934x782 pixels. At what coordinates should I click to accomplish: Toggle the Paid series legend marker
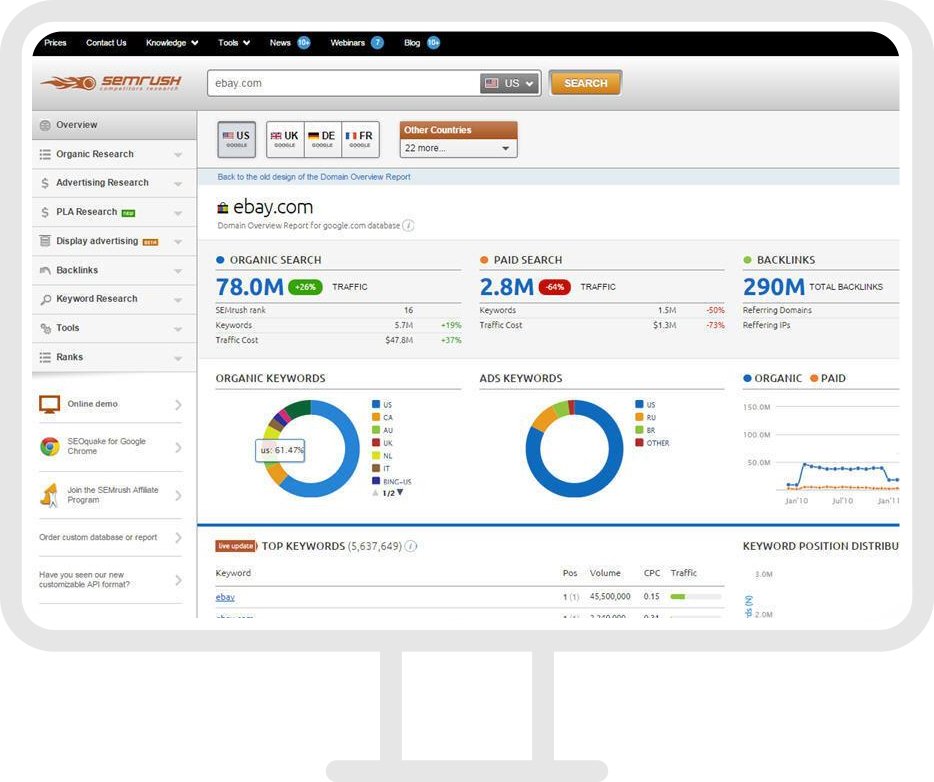[814, 378]
